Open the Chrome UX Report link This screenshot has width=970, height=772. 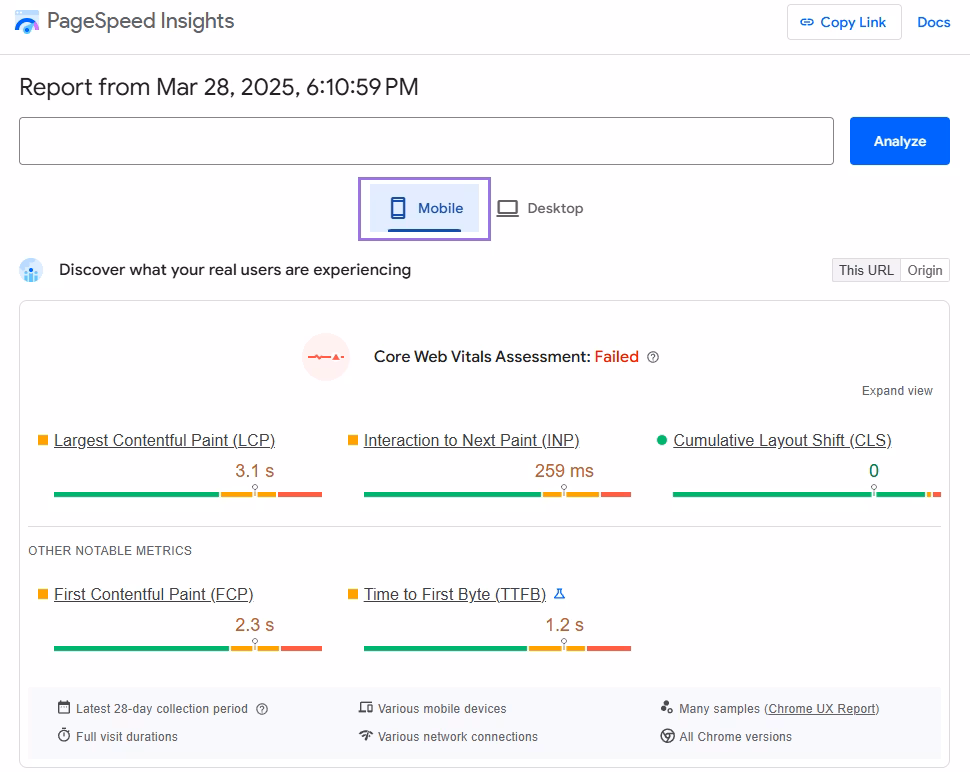822,708
